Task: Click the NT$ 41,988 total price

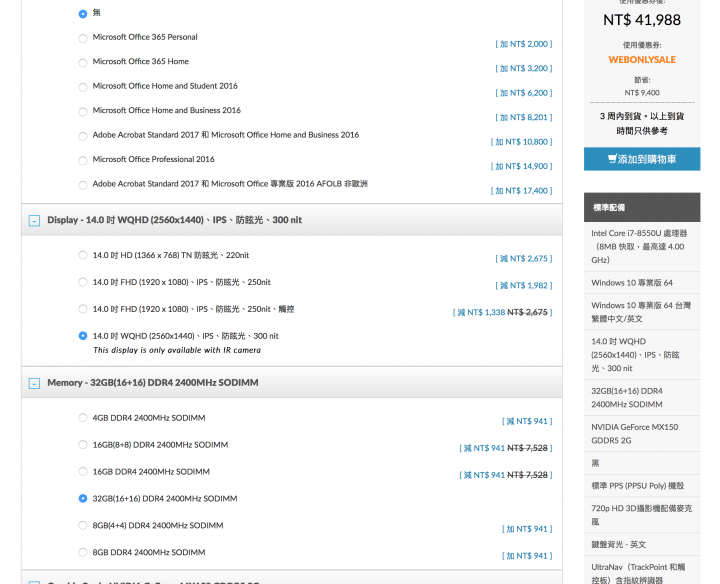Action: coord(642,20)
